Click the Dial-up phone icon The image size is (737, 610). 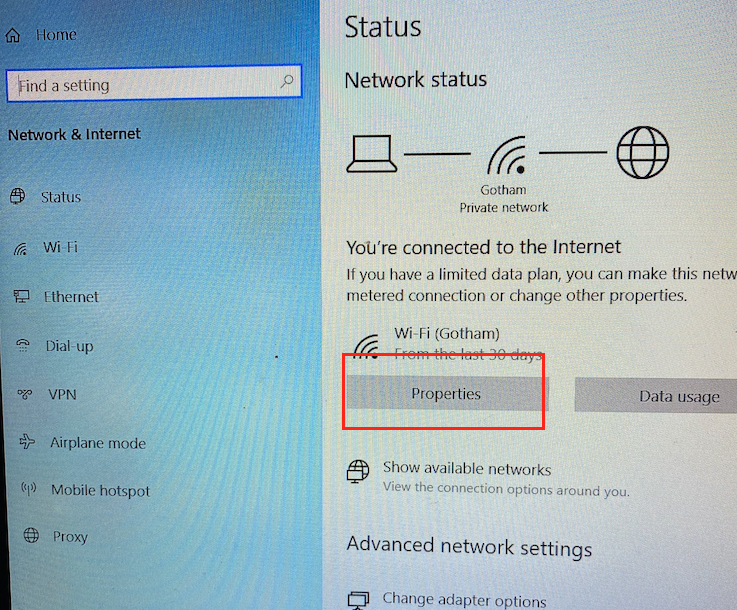tap(23, 345)
